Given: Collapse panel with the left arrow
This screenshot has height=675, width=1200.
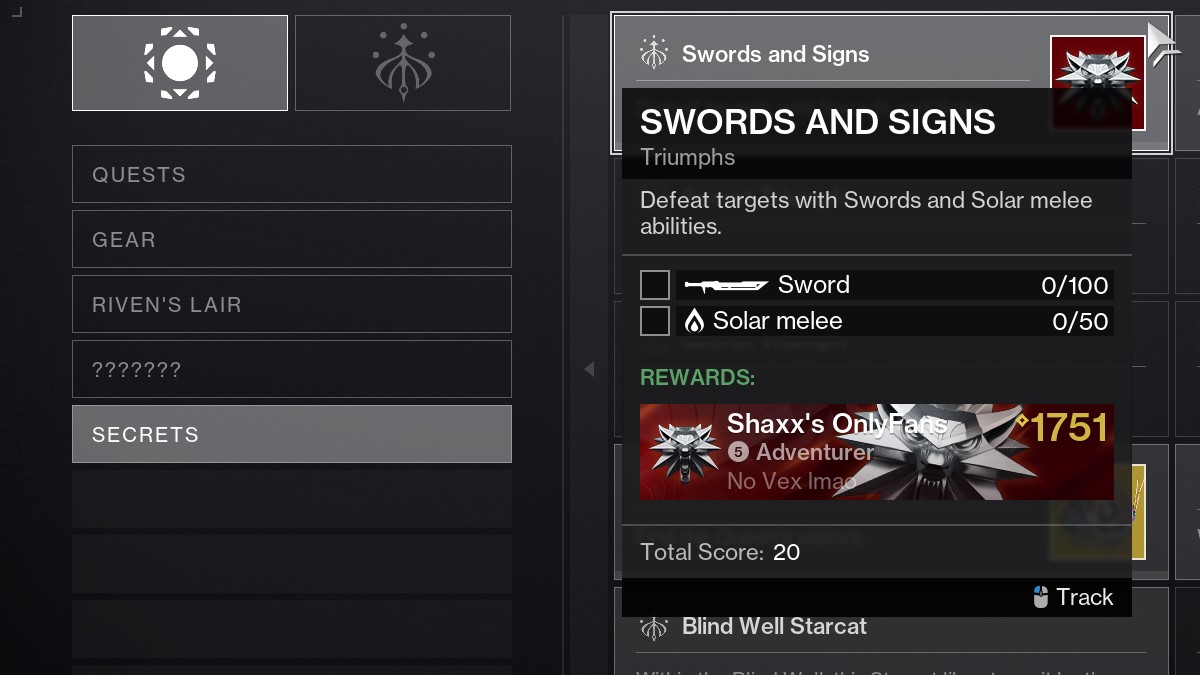Looking at the screenshot, I should [589, 369].
